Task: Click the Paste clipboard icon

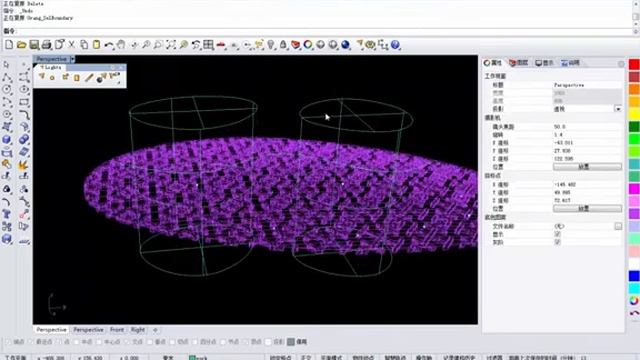Action: click(96, 44)
